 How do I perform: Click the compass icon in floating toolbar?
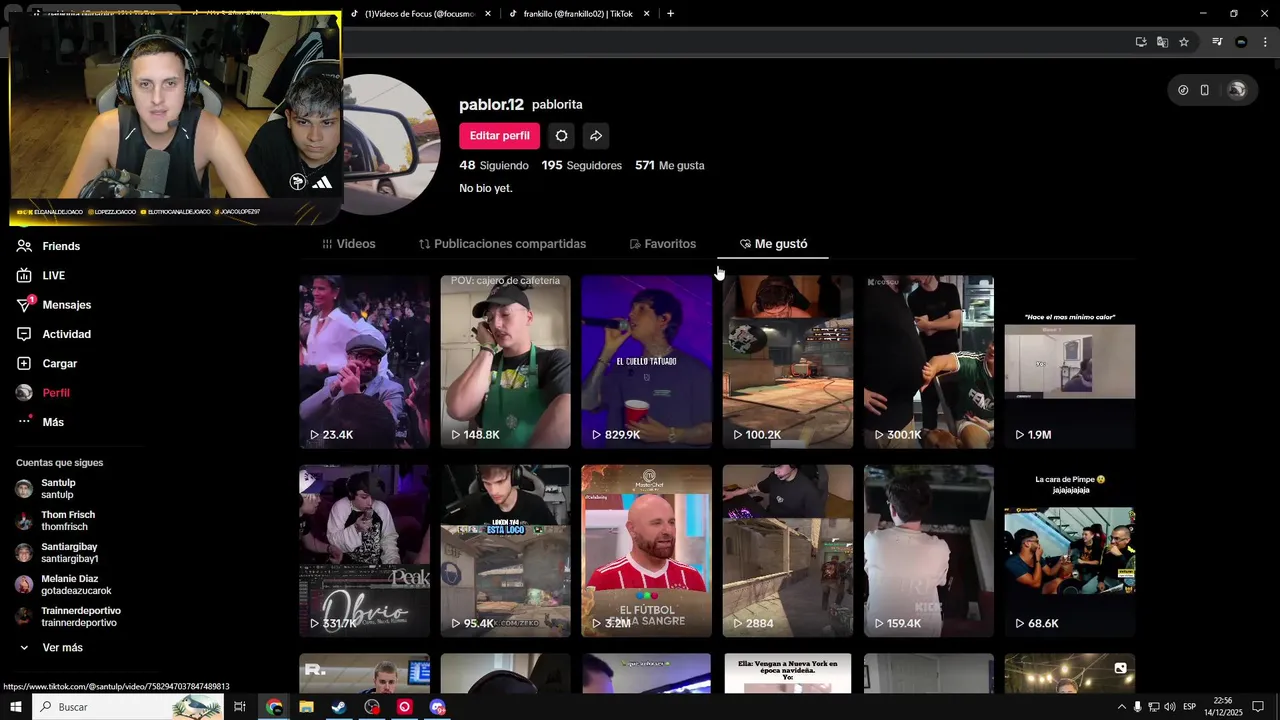pyautogui.click(x=1183, y=90)
